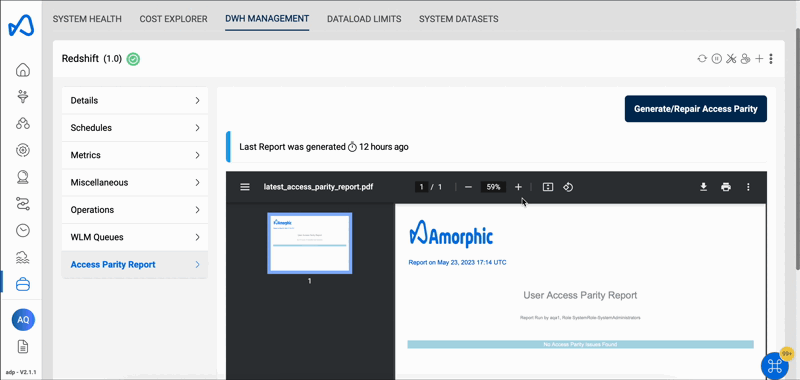This screenshot has height=380, width=800.
Task: Open the Operations menu item
Action: pos(135,210)
